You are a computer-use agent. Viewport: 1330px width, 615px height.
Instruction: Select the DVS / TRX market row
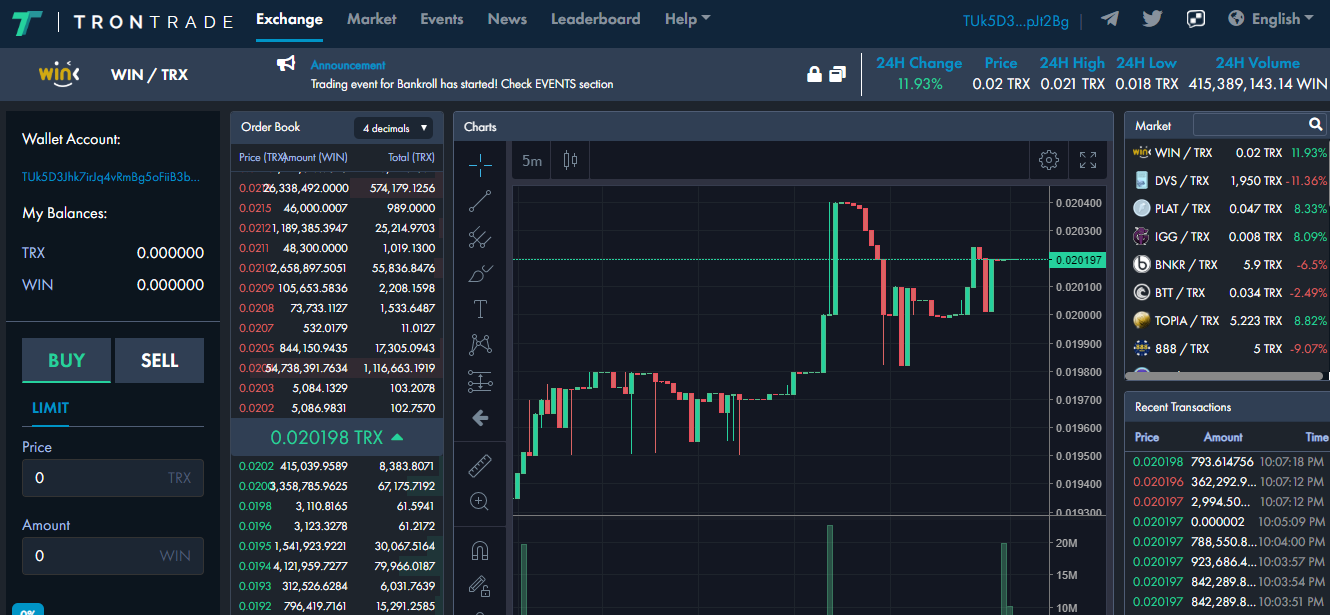(1229, 181)
